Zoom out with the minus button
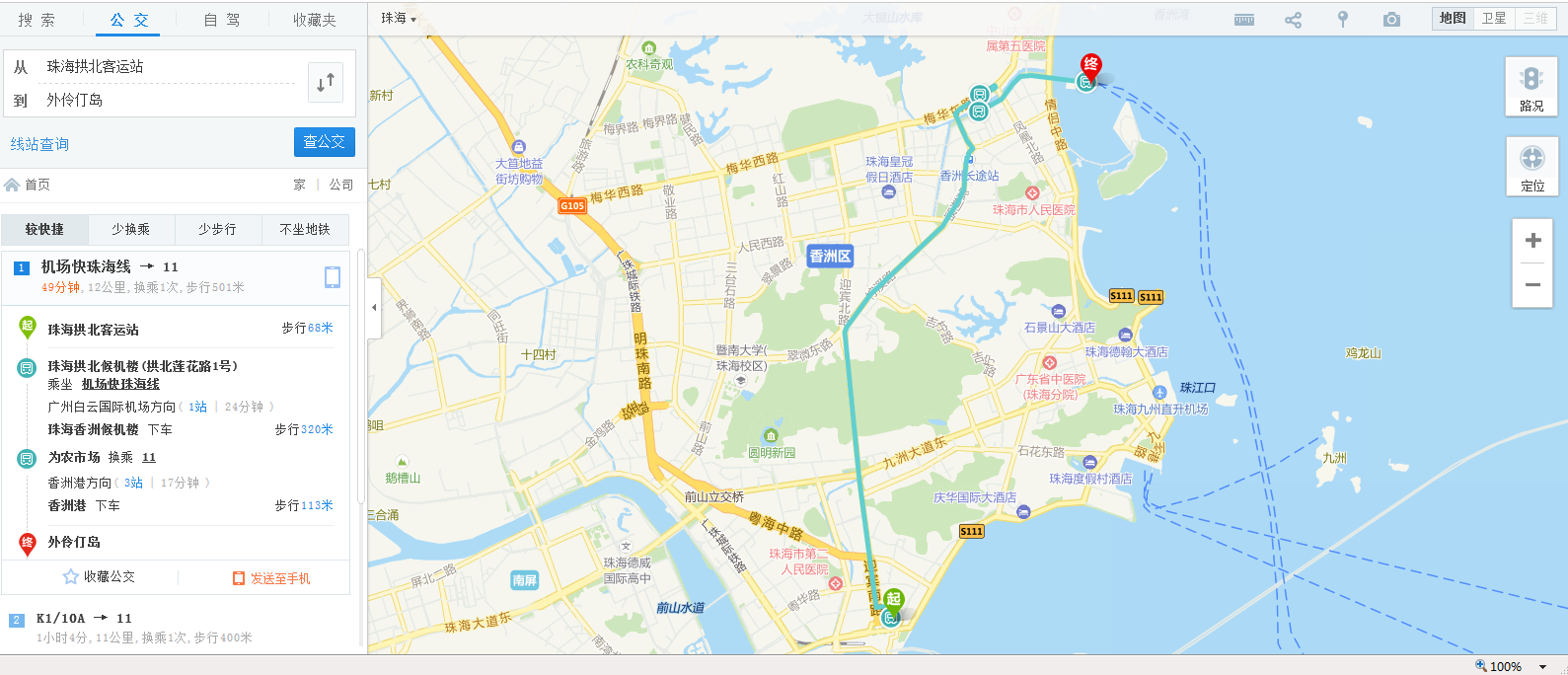Image resolution: width=1568 pixels, height=675 pixels. pyautogui.click(x=1532, y=285)
